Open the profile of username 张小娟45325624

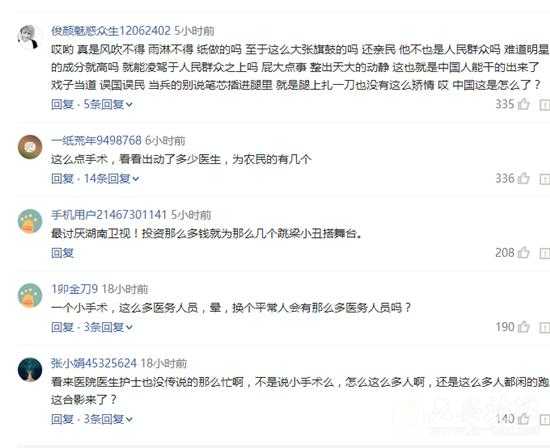[94, 363]
